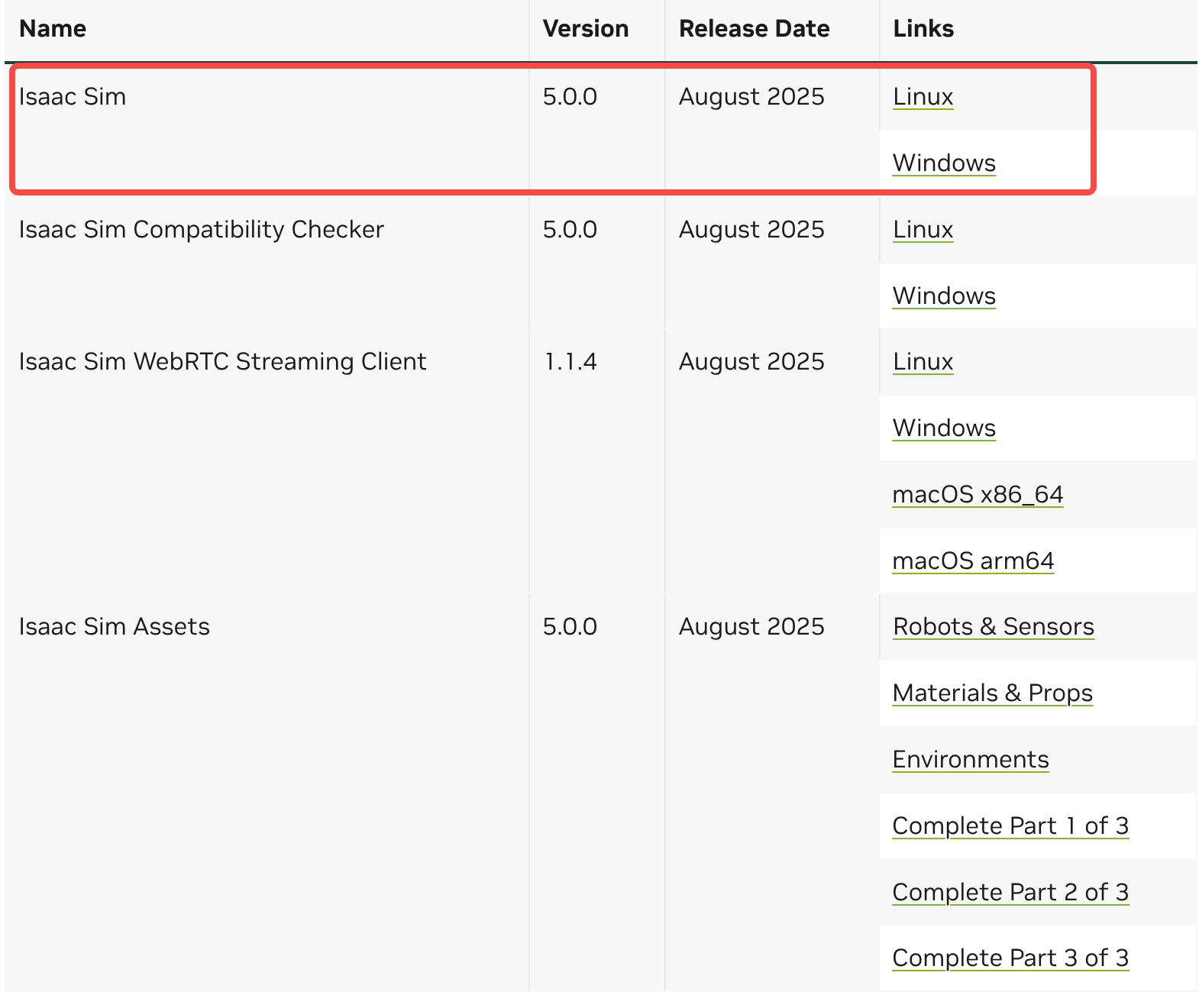Open the Robots & Sensors assets link
The image size is (1199, 1008).
click(x=993, y=627)
